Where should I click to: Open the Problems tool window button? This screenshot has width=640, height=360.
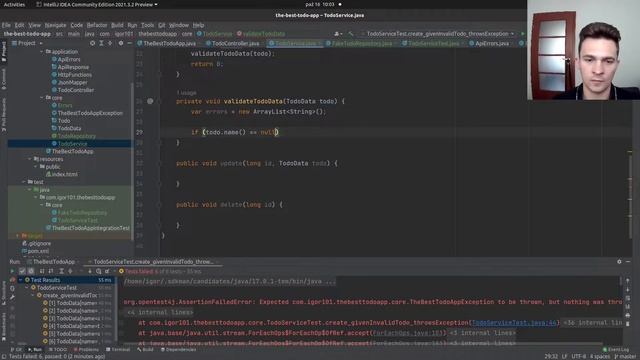point(86,350)
